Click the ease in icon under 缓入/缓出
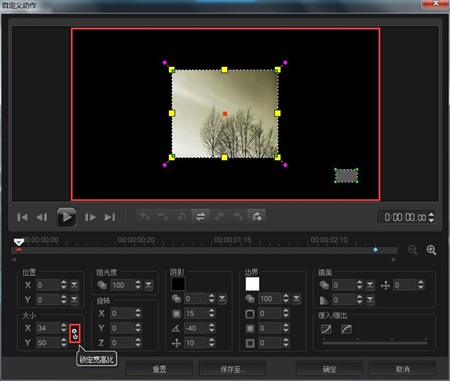This screenshot has height=381, width=450. pos(326,329)
